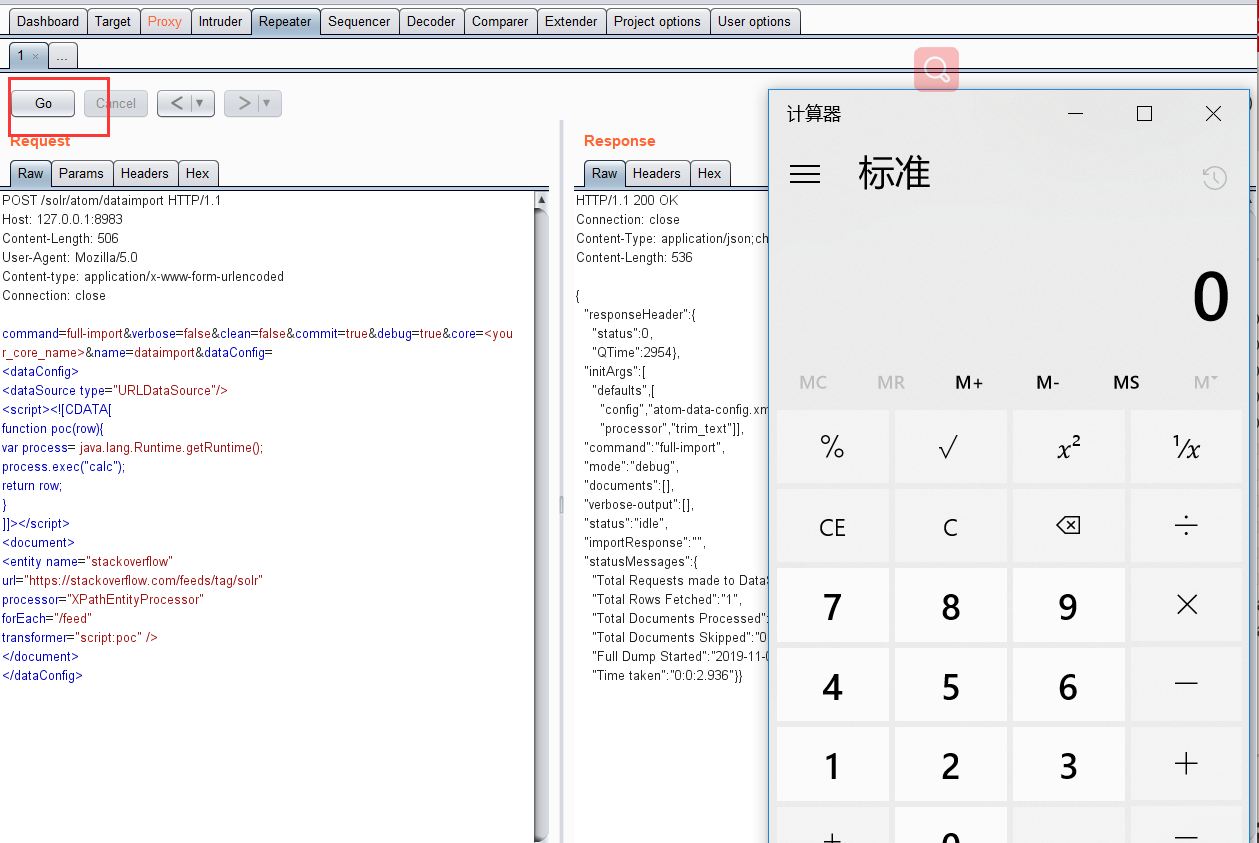Open the User options tab
Viewport: 1259px width, 843px height.
click(x=754, y=21)
